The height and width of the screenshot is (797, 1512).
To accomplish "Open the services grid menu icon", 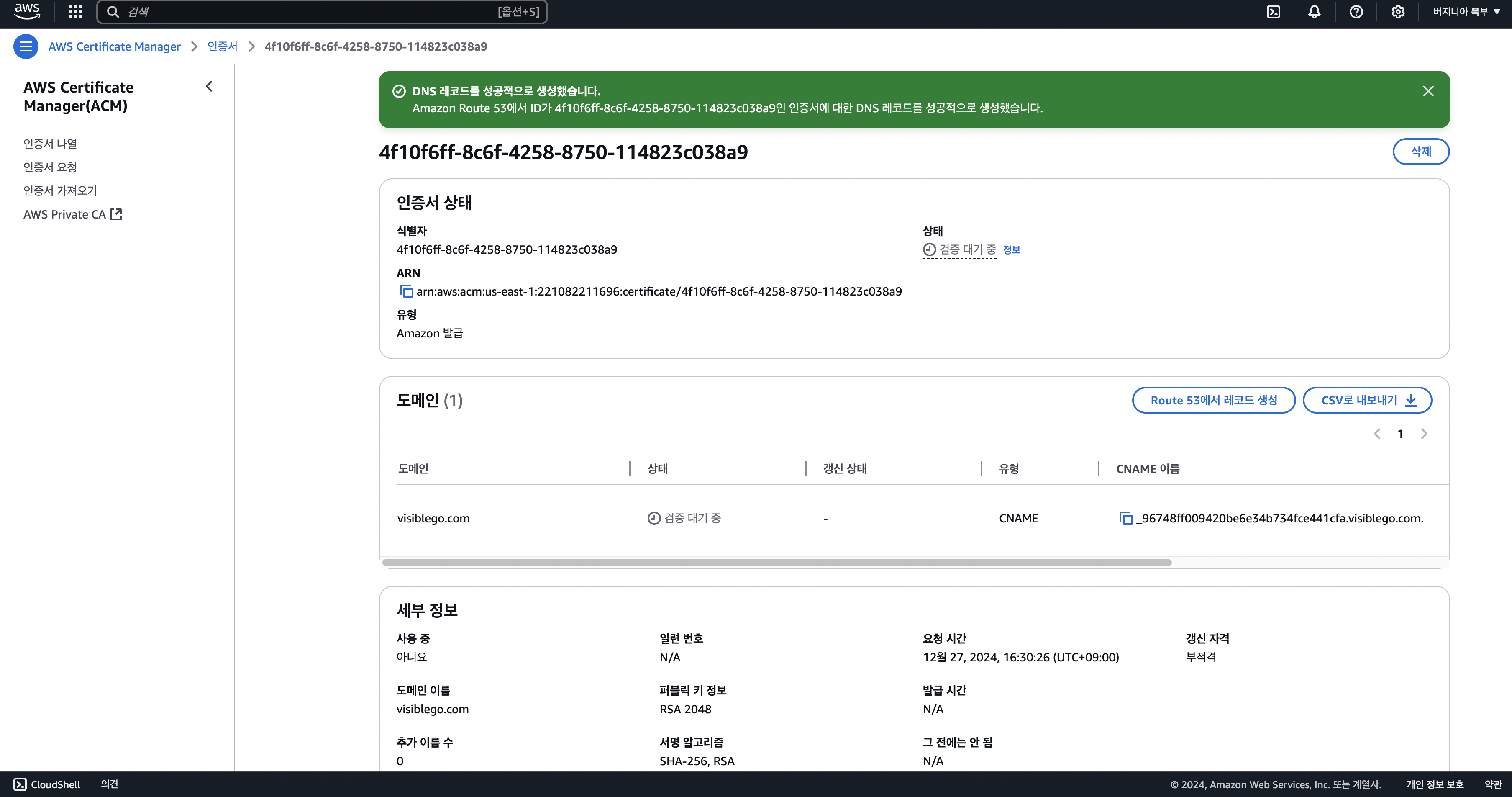I will [75, 12].
